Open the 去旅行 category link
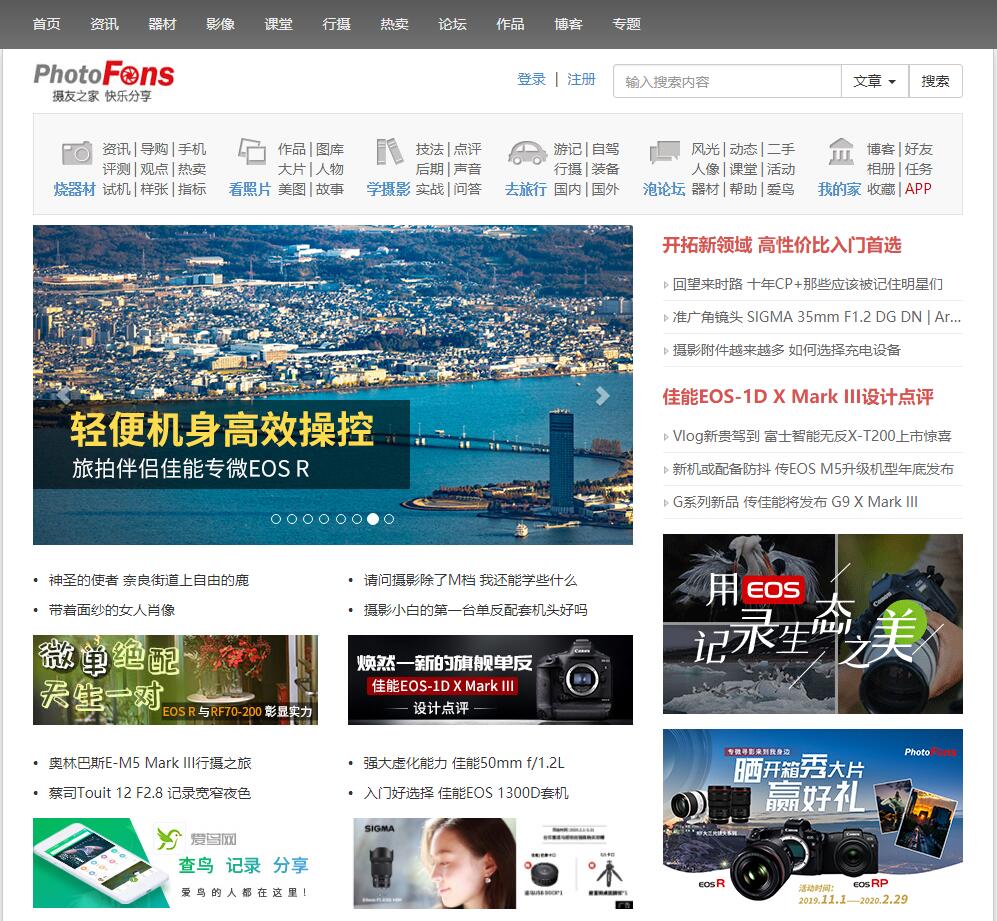 tap(526, 189)
